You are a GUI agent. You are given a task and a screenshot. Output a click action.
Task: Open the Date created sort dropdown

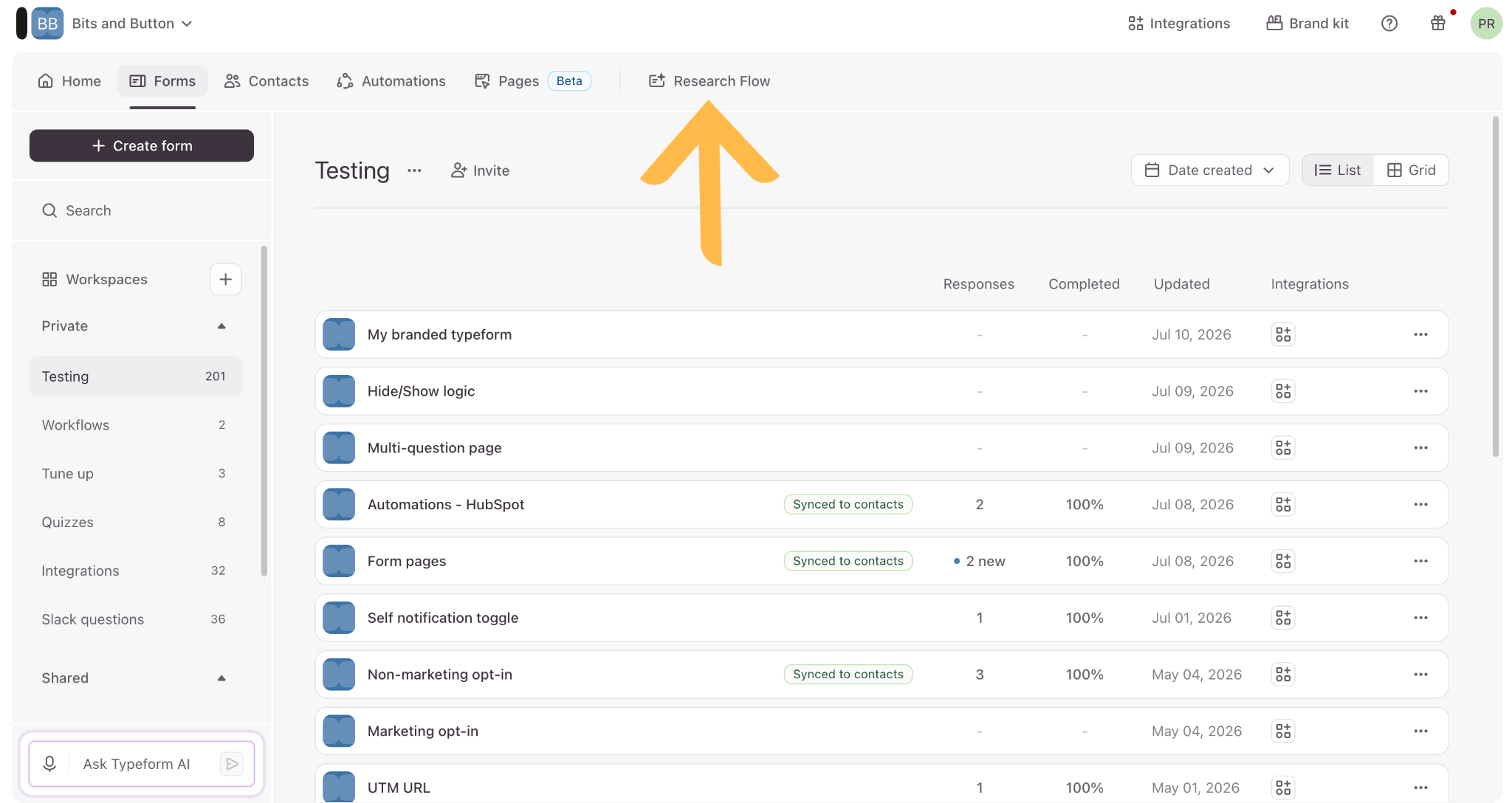point(1210,170)
